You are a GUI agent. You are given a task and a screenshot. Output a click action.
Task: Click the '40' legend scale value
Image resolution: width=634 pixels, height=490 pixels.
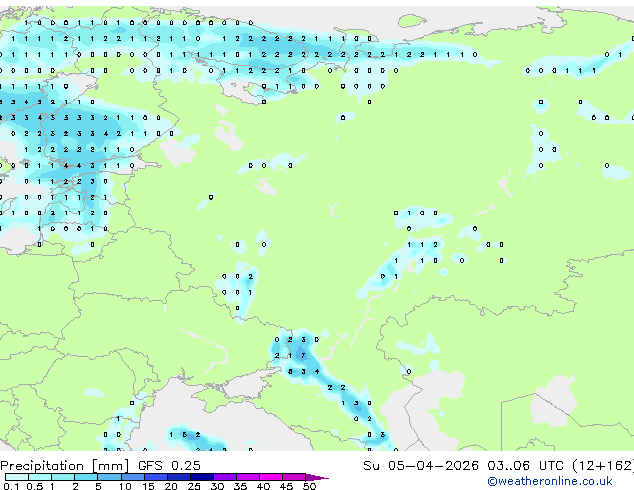tap(263, 486)
